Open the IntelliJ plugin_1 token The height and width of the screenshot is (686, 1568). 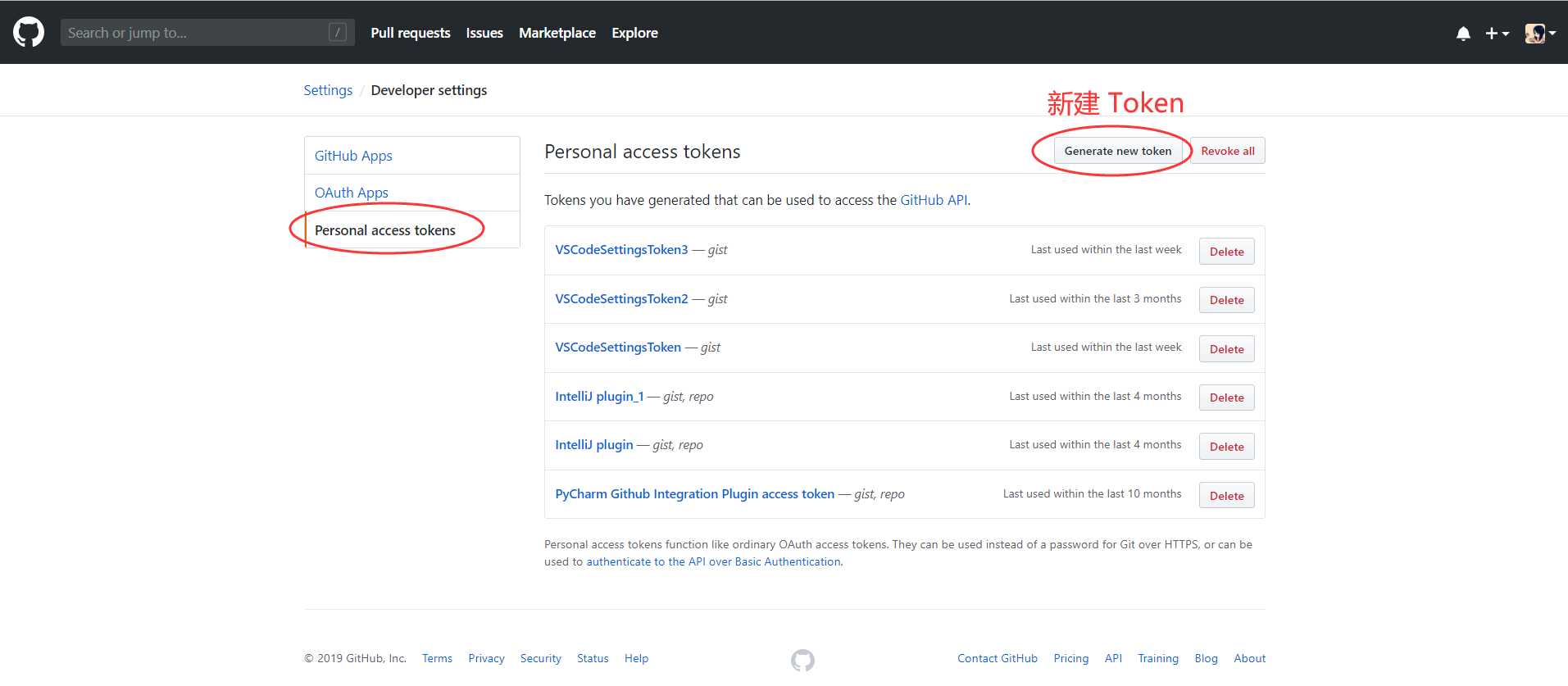pyautogui.click(x=599, y=397)
